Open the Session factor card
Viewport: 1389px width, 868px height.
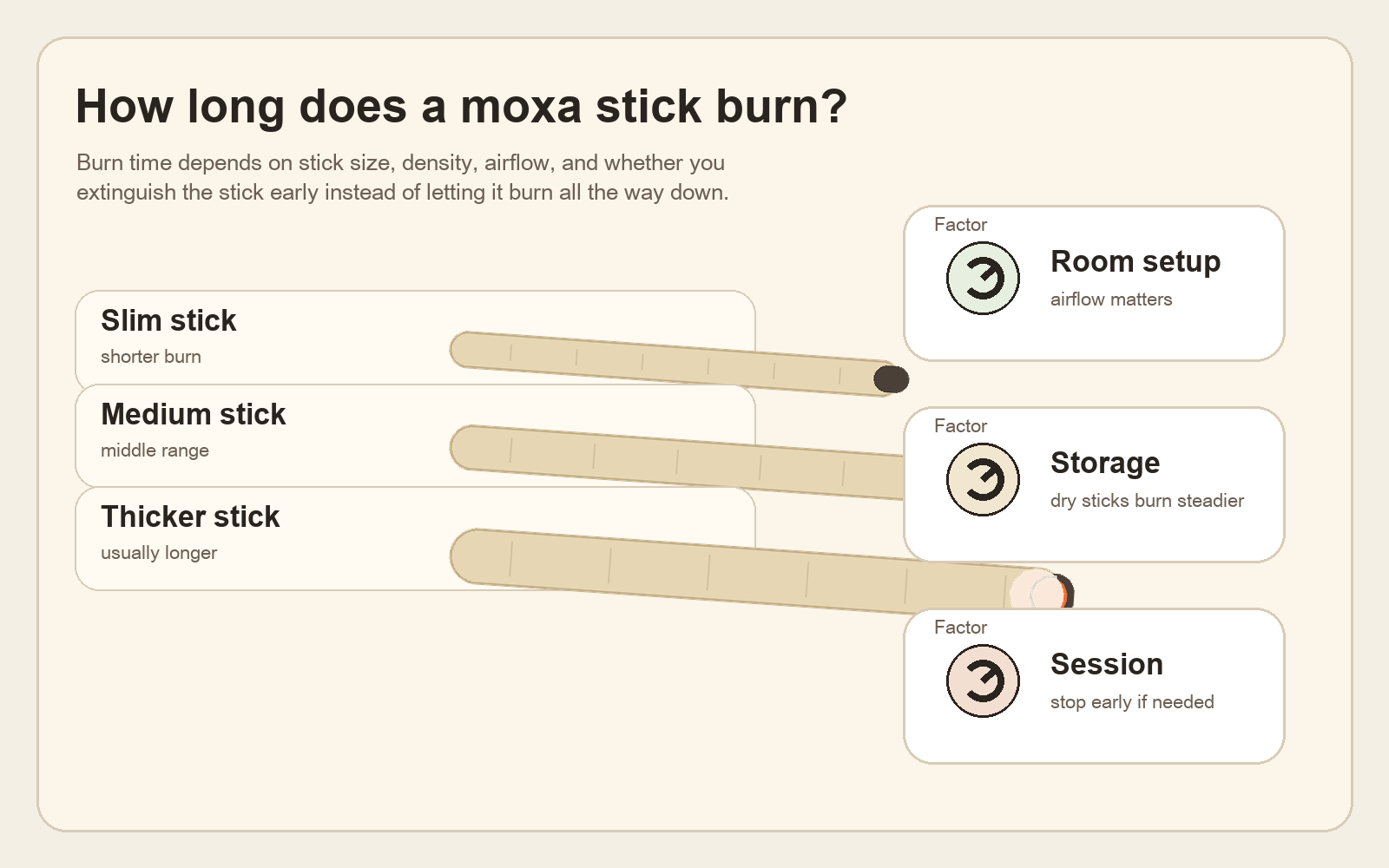[x=1094, y=686]
